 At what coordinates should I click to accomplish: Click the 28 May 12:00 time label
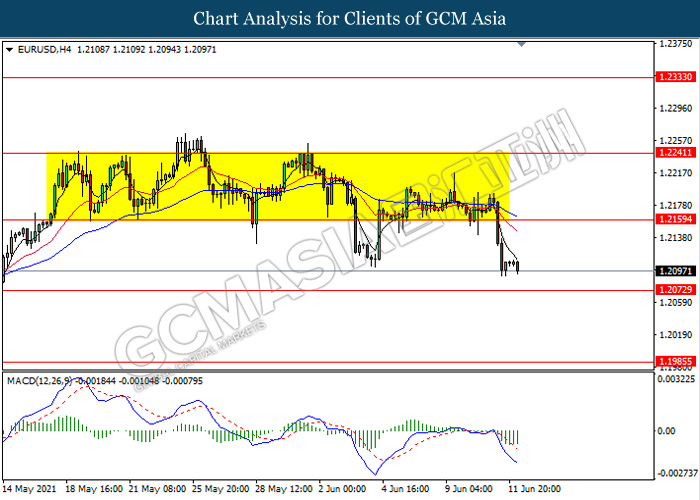[x=284, y=489]
